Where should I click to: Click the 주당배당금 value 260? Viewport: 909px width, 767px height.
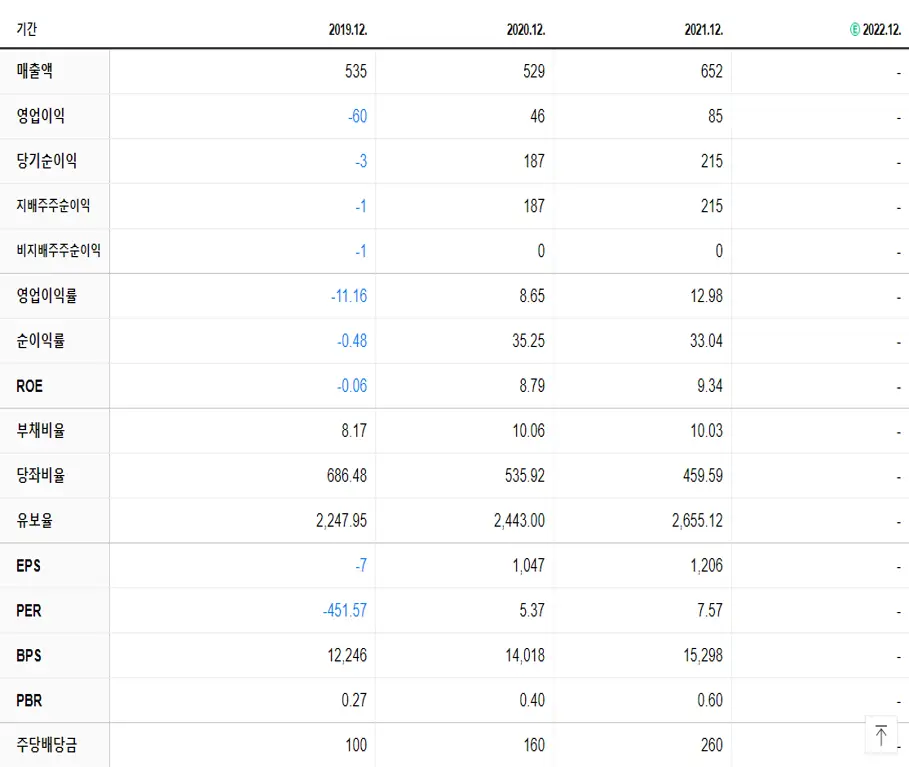(712, 745)
